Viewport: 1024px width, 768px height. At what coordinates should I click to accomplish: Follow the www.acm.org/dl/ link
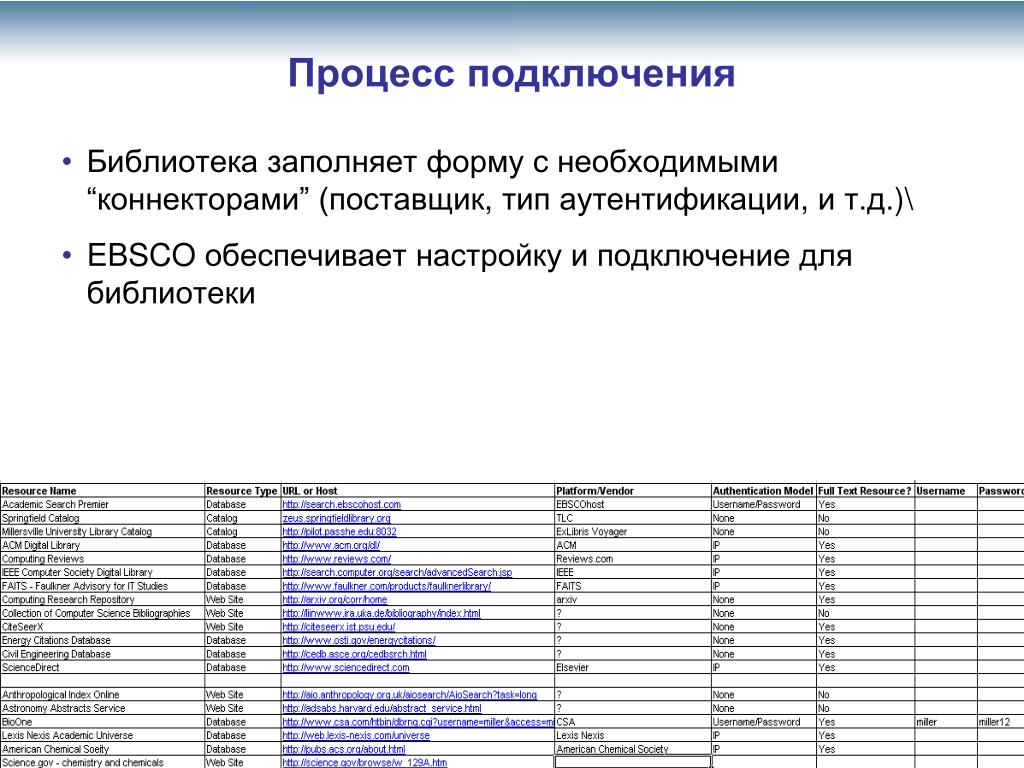(x=331, y=545)
